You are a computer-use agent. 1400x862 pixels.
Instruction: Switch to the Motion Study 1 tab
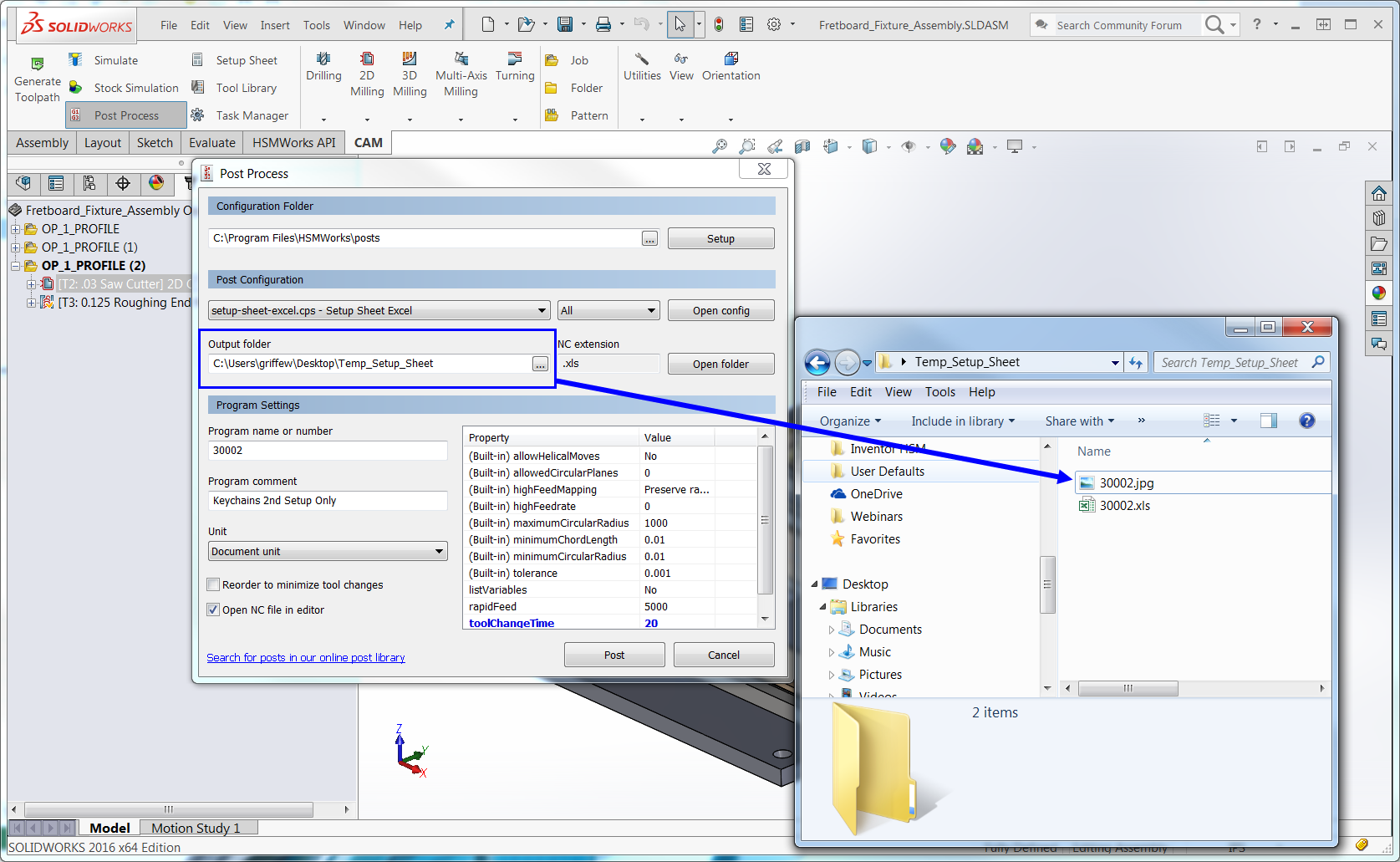[x=196, y=828]
